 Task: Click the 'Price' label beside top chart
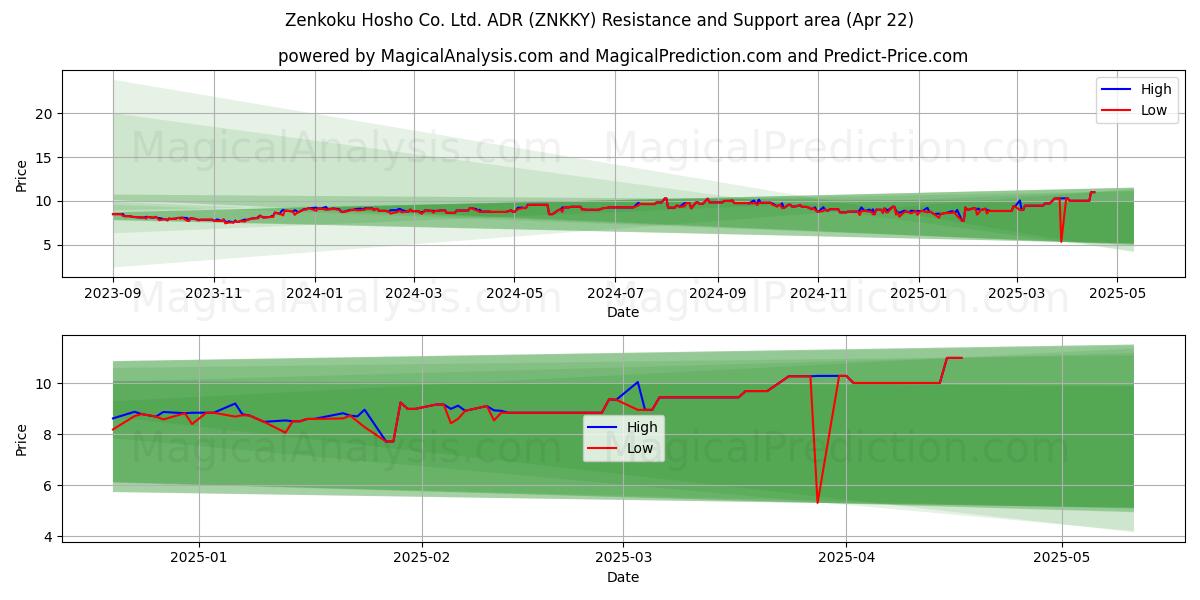(x=22, y=174)
